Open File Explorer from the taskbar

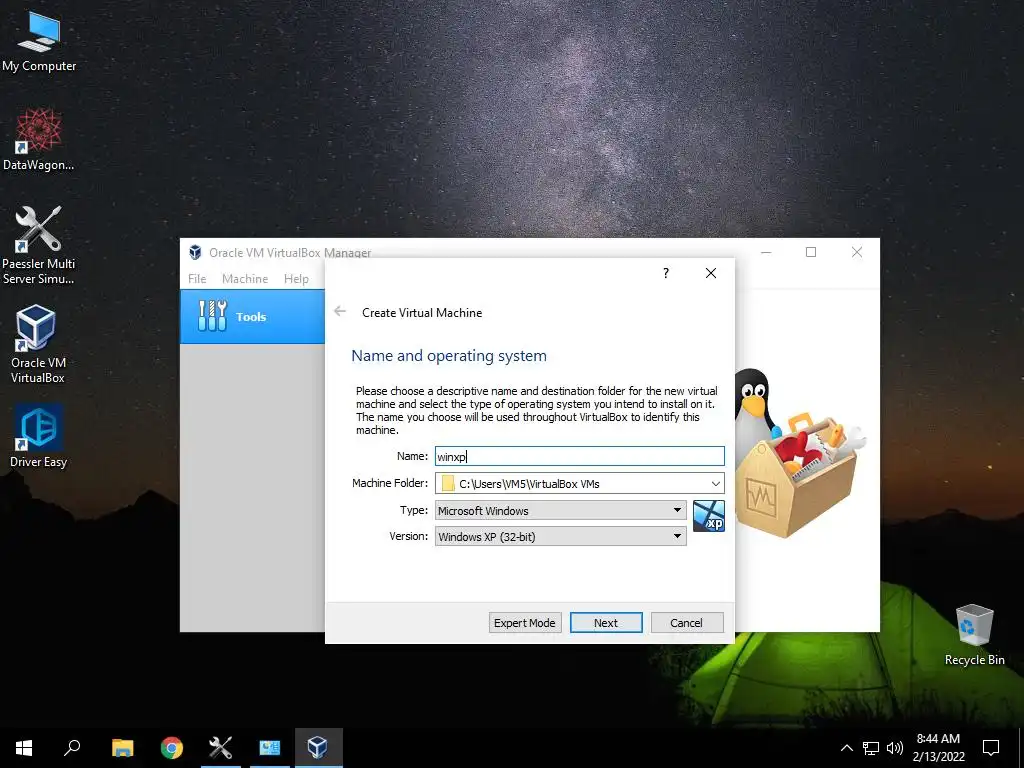(x=122, y=748)
